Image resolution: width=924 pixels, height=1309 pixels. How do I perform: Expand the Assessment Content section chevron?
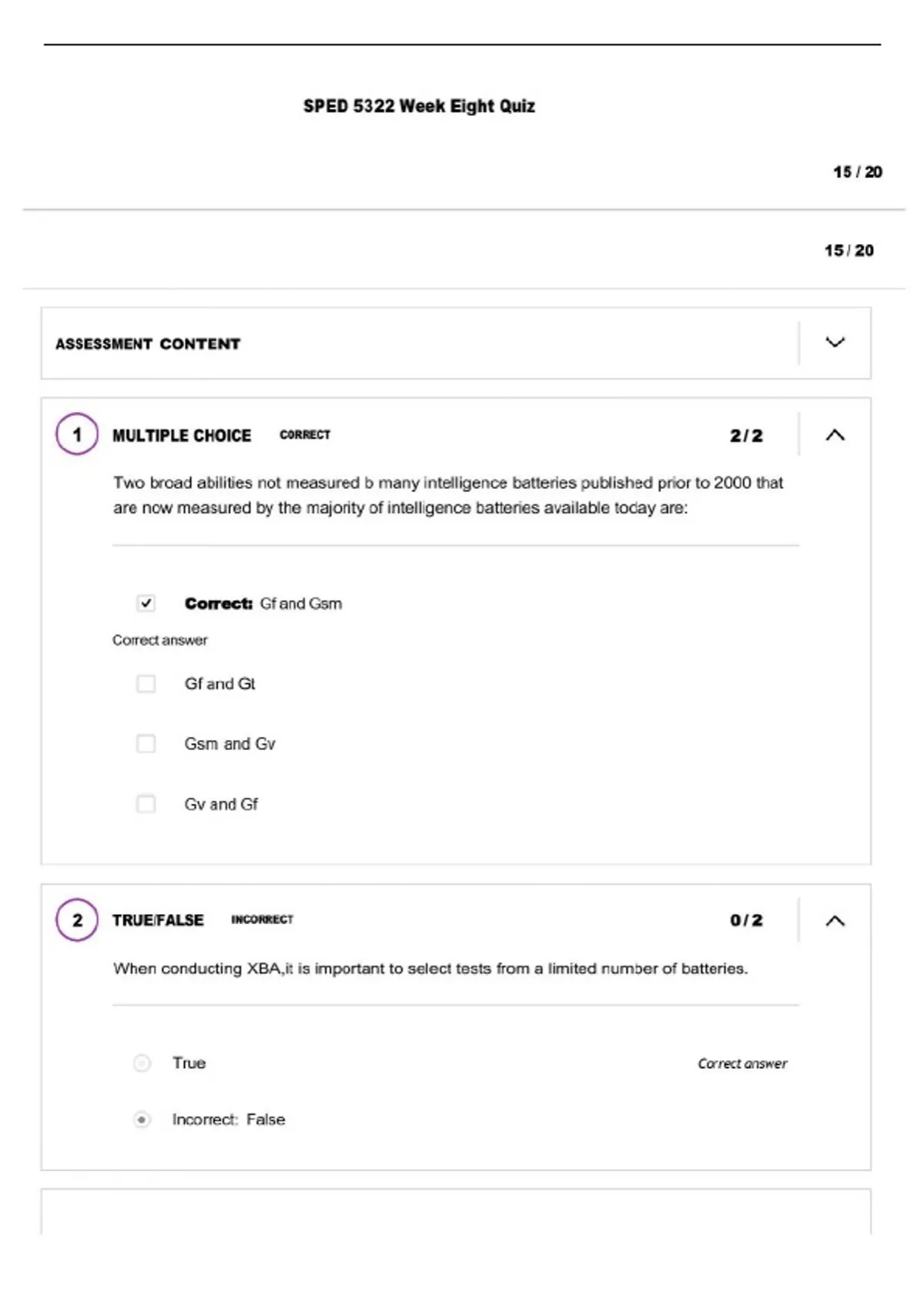[x=835, y=342]
